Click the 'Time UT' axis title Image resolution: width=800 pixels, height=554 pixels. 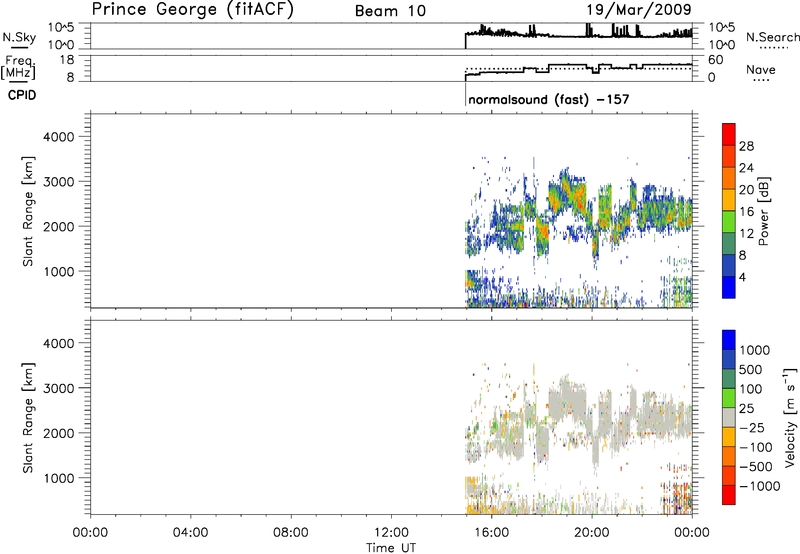coord(391,548)
